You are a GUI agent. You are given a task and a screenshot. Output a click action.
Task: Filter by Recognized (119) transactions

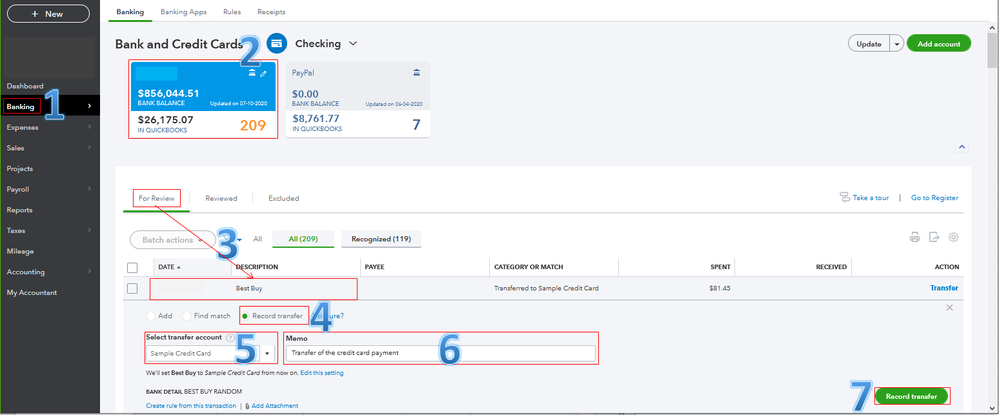(381, 239)
